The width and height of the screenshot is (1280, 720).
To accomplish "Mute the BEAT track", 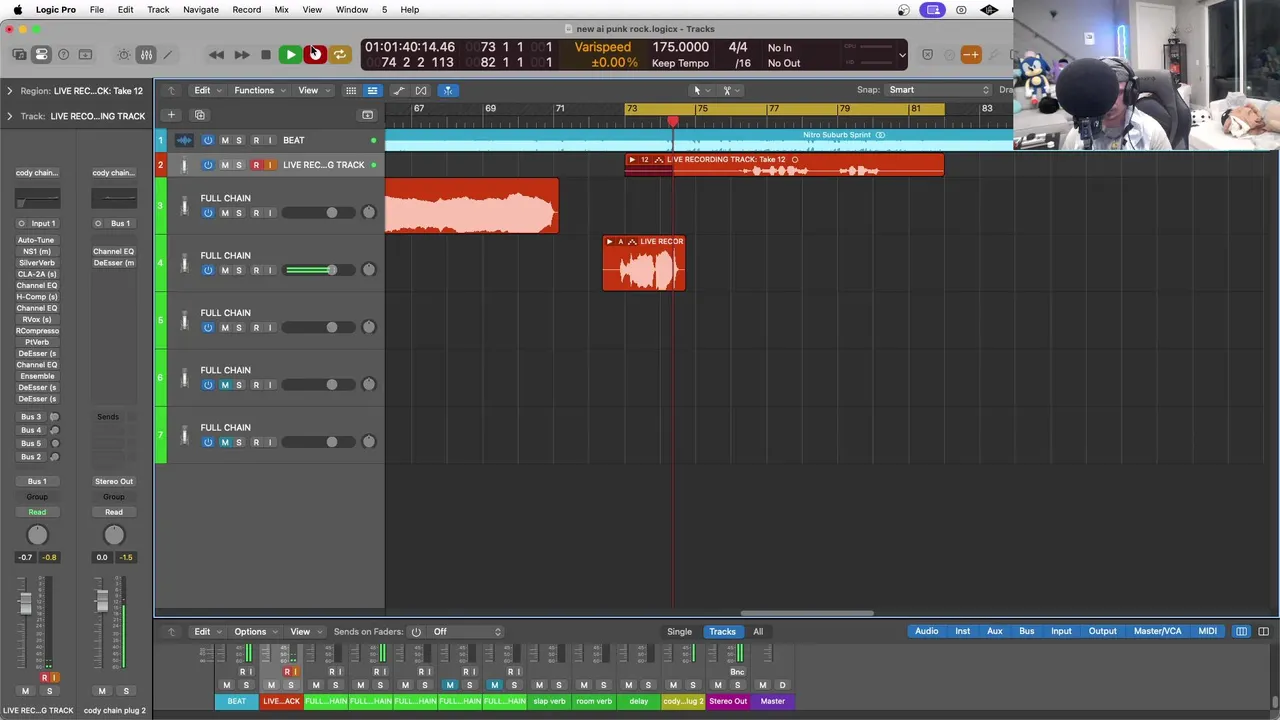I will (224, 140).
